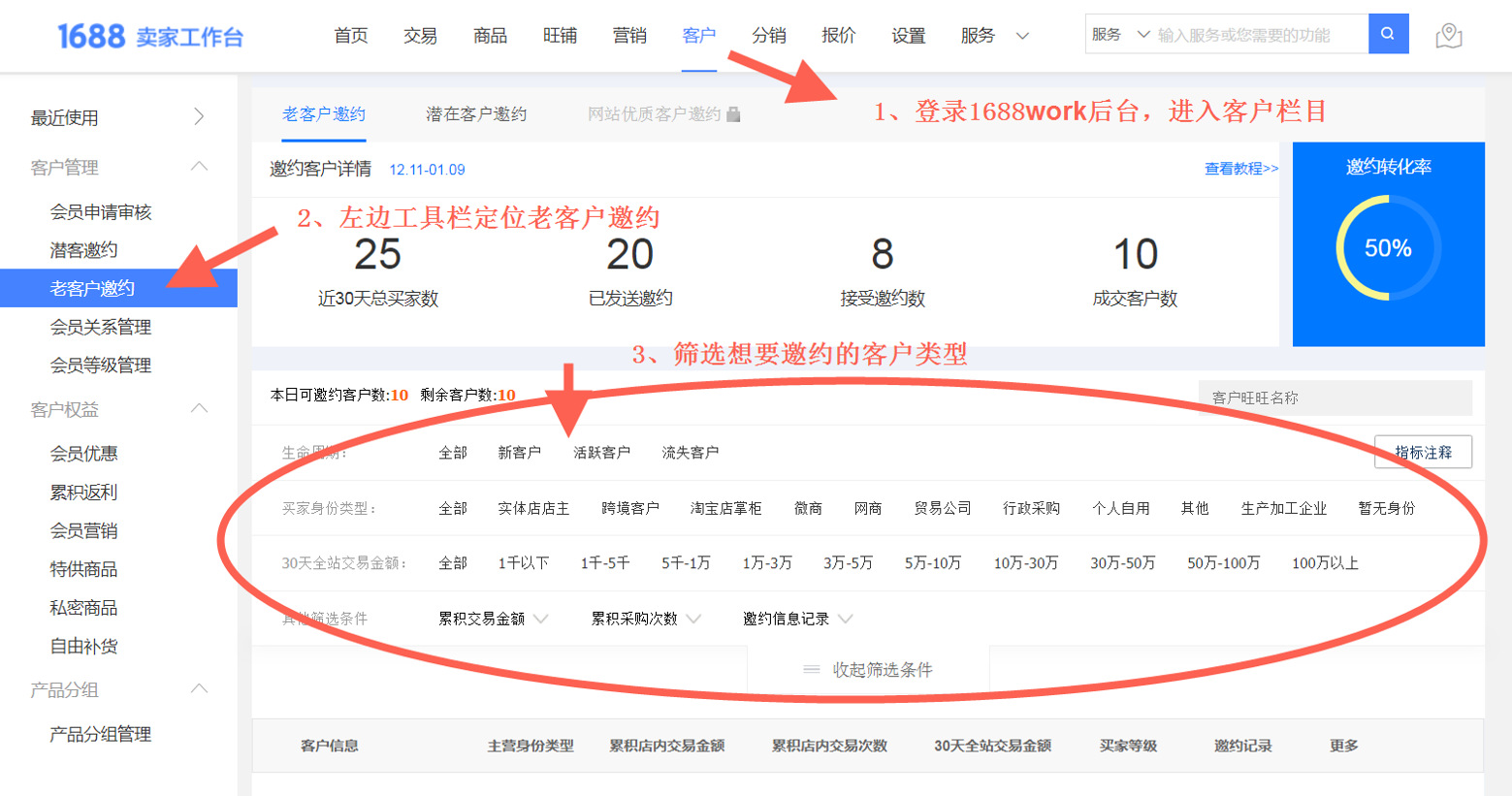Click the top search input field
The width and height of the screenshot is (1512, 796).
1261,34
